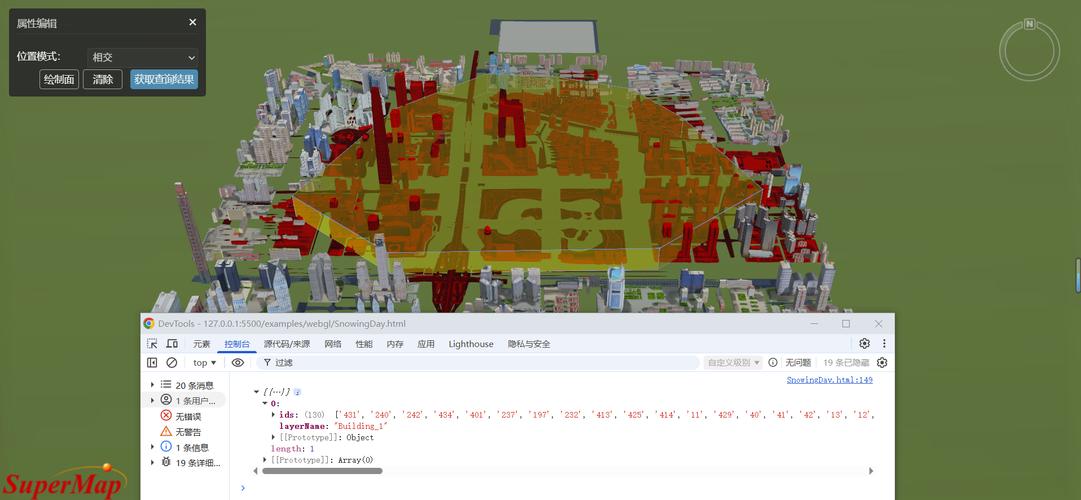The width and height of the screenshot is (1081, 500).
Task: Close the 属性编辑 panel
Action: 192,22
